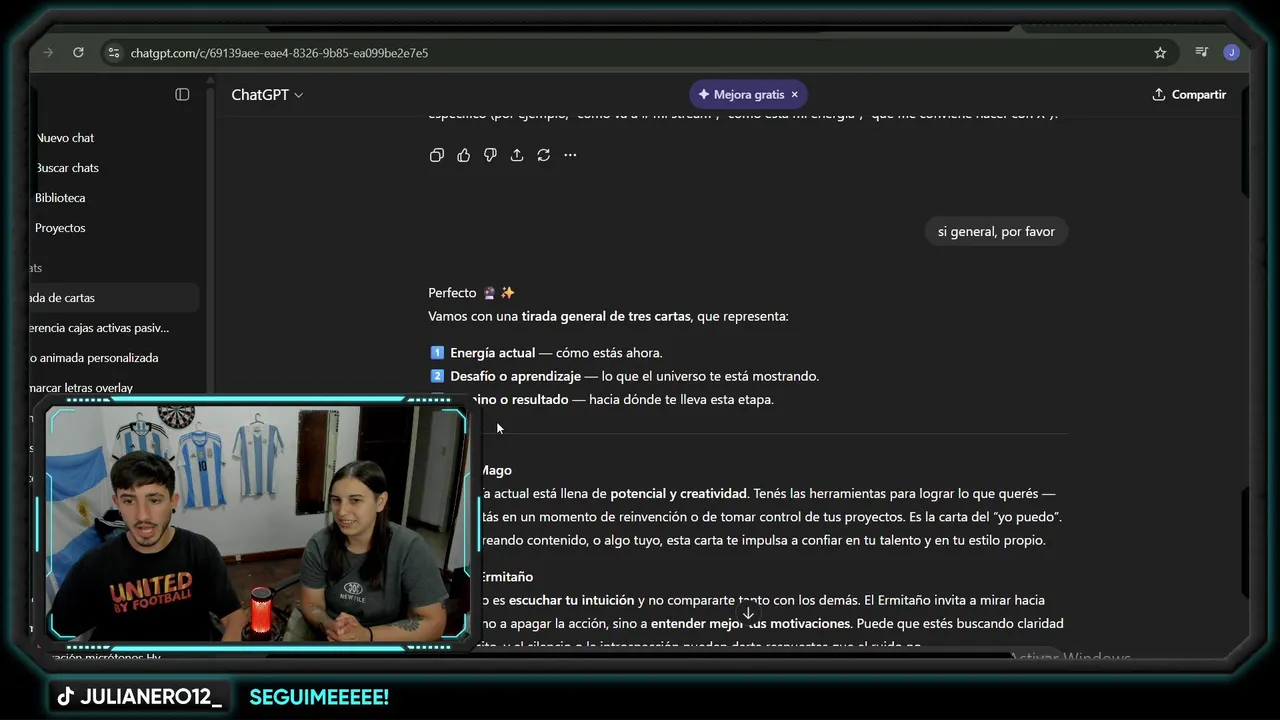Click the bold text 'escuchar tu intuición'
This screenshot has width=1280, height=720.
tap(571, 600)
